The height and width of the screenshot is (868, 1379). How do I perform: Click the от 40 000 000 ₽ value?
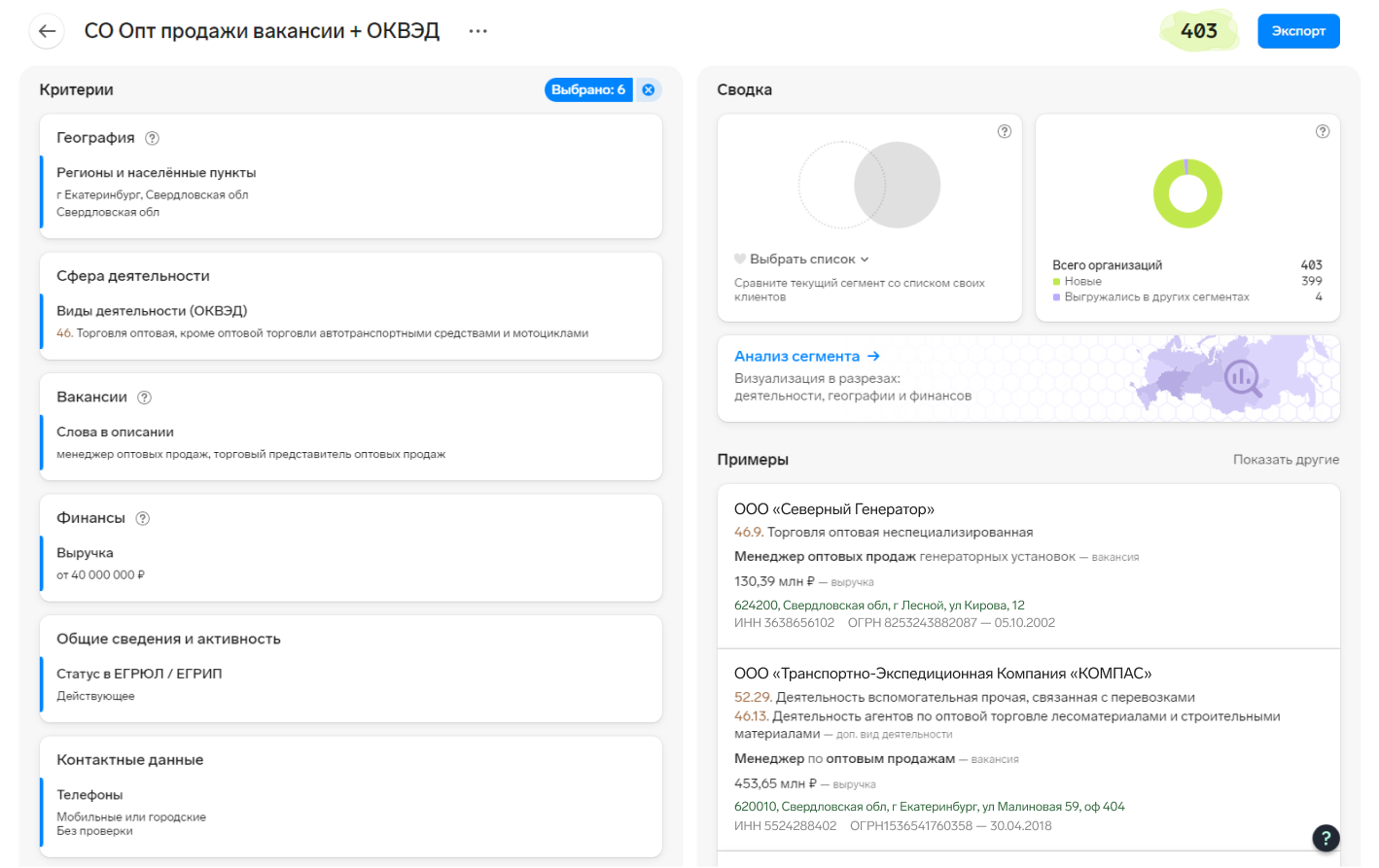tap(101, 575)
